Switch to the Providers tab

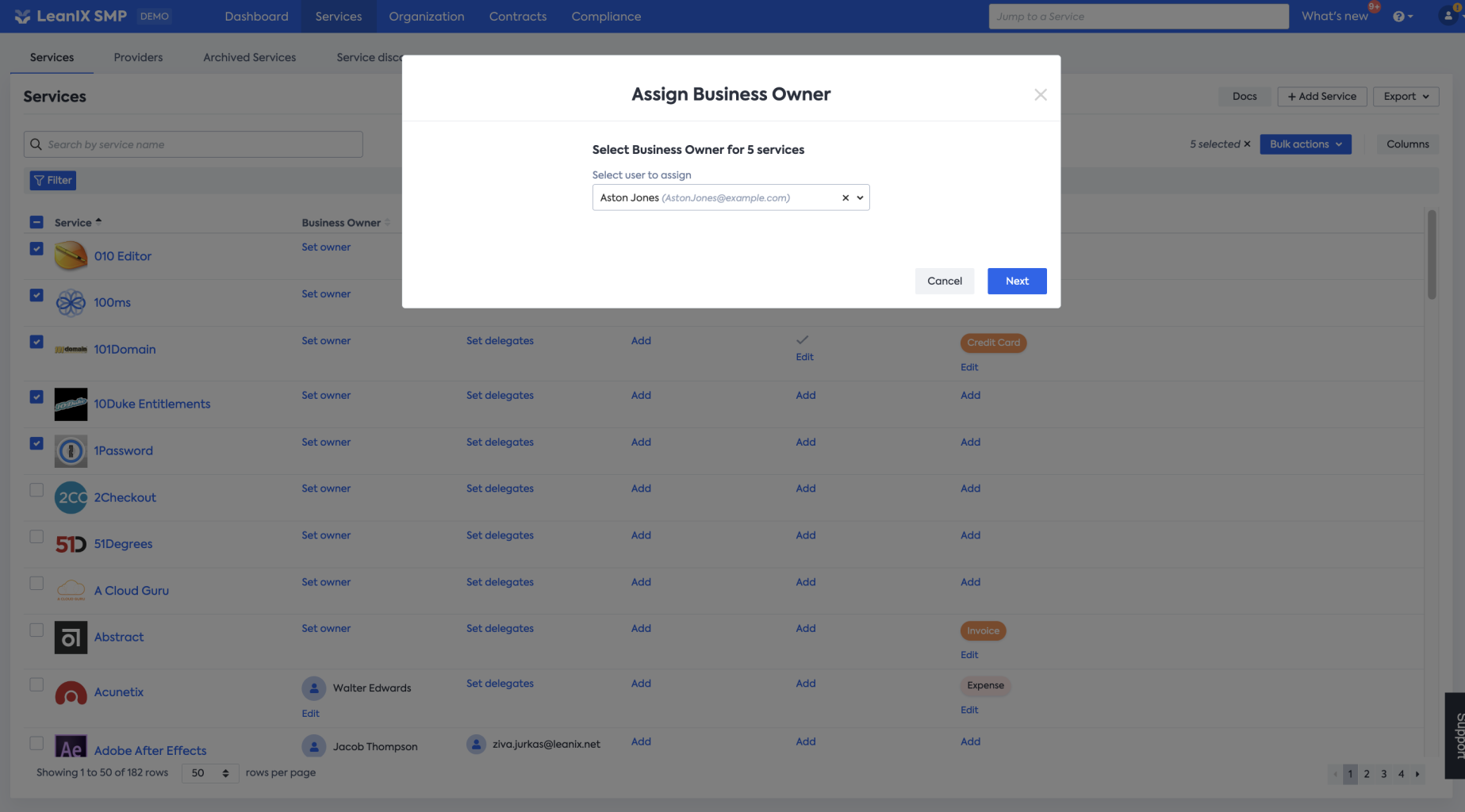point(138,57)
